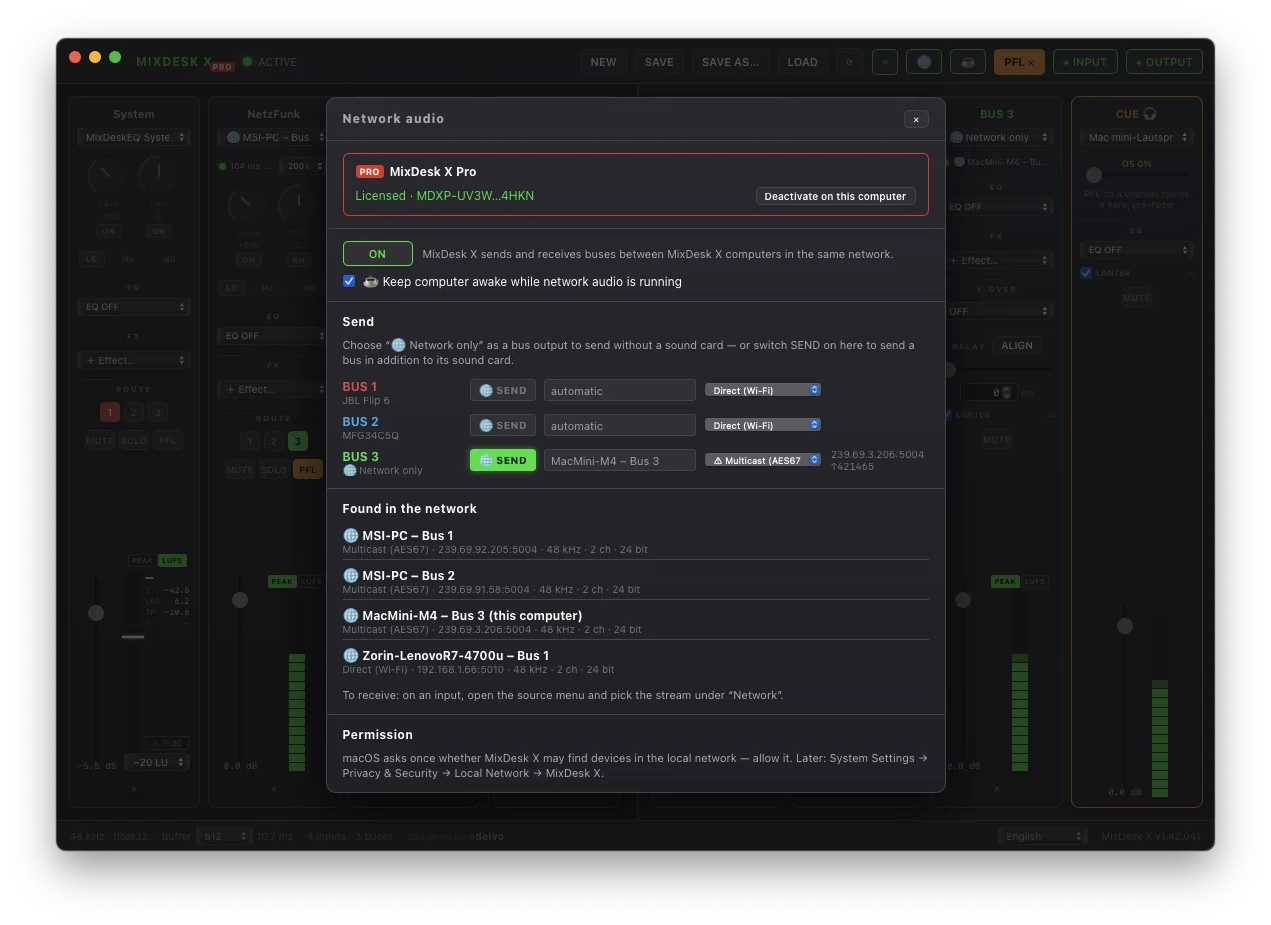Open network audio via toolbar globe icon

(924, 62)
